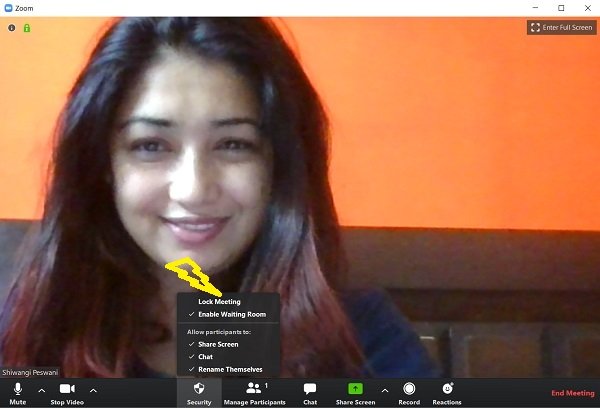Maximize the Zoom window

(x=561, y=8)
